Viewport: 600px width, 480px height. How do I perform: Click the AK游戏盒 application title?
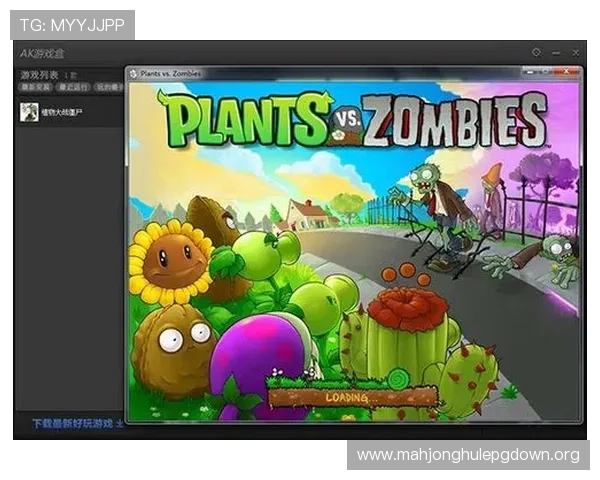tap(42, 53)
